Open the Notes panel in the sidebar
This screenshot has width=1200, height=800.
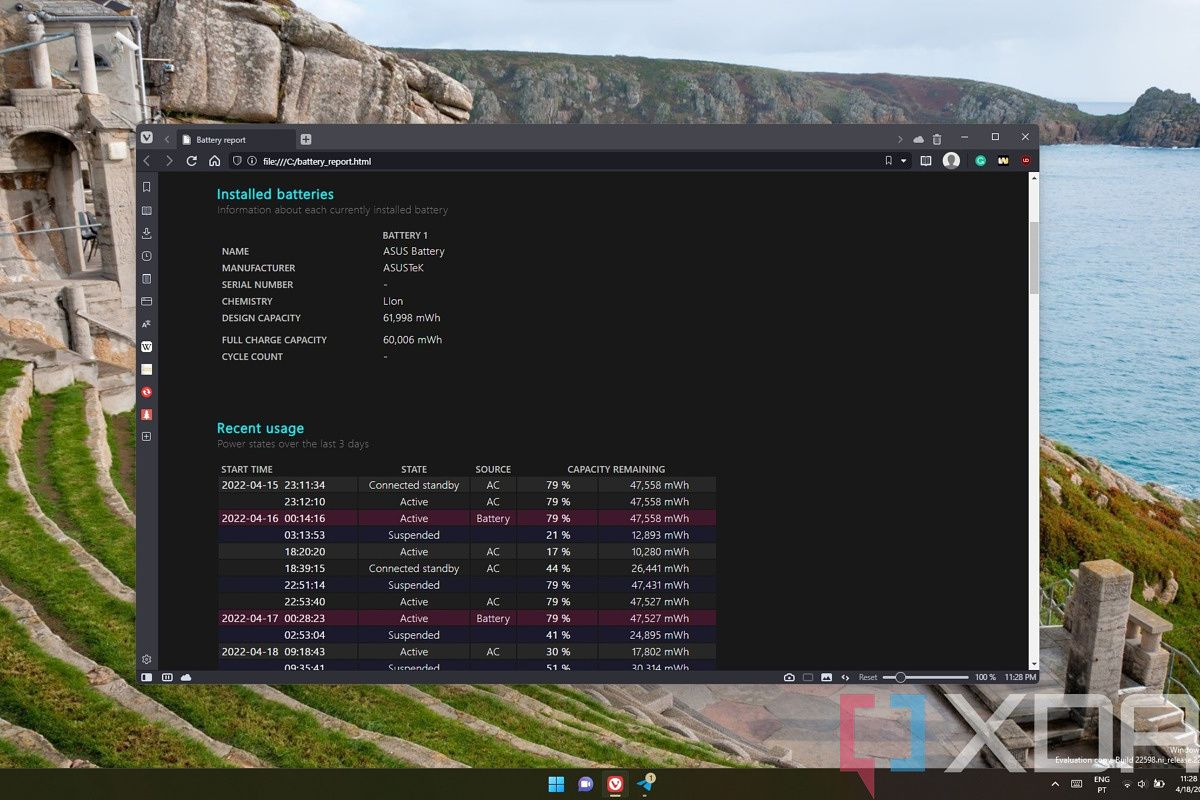[147, 279]
